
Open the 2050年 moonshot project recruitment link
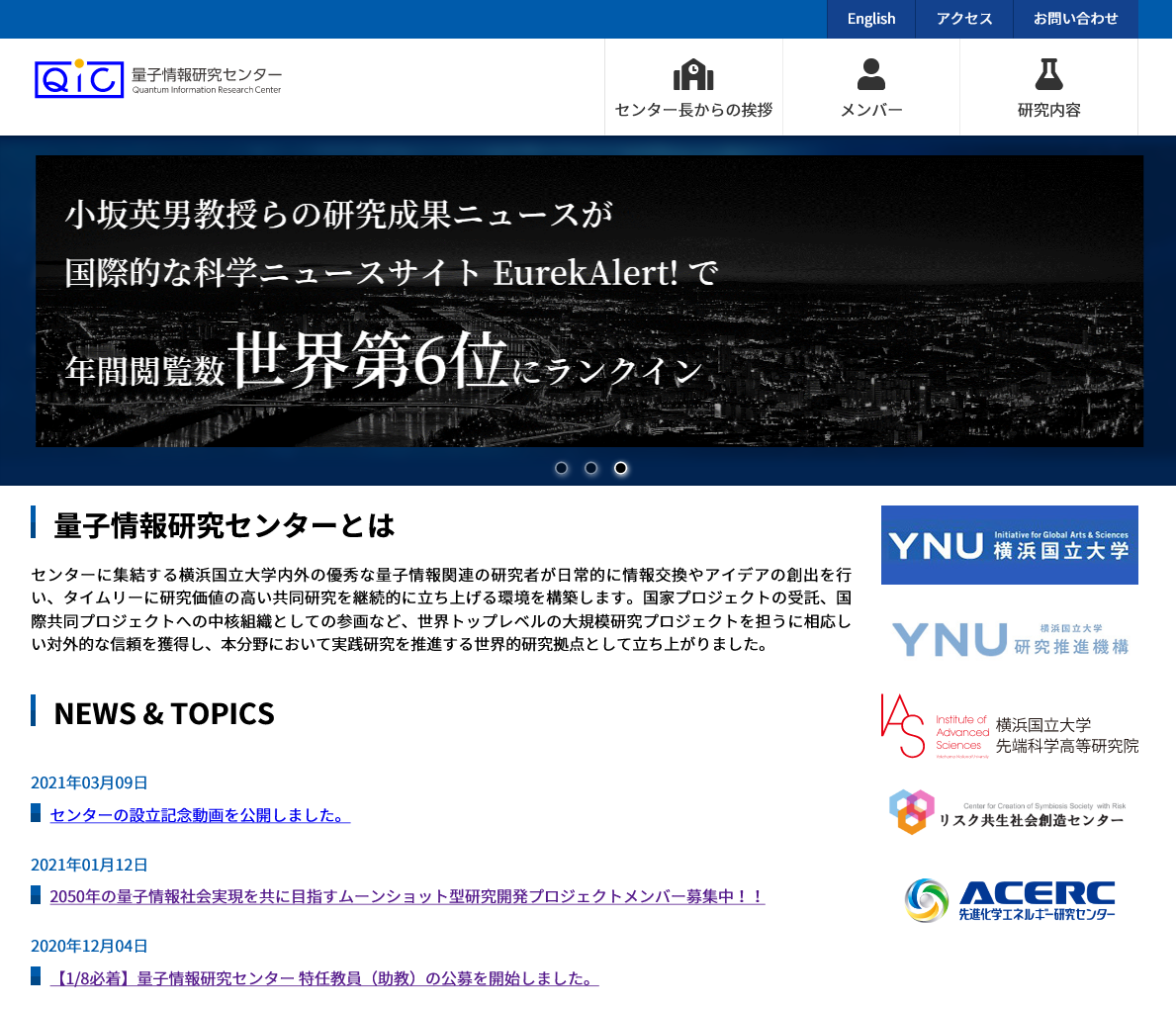(407, 896)
